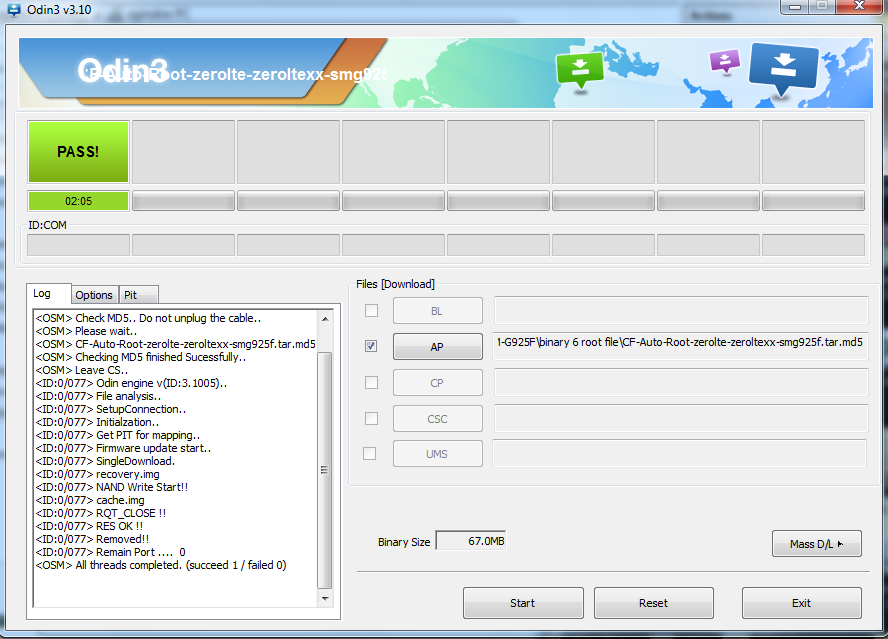Click the CP file browse button
The height and width of the screenshot is (639, 888).
tap(438, 383)
